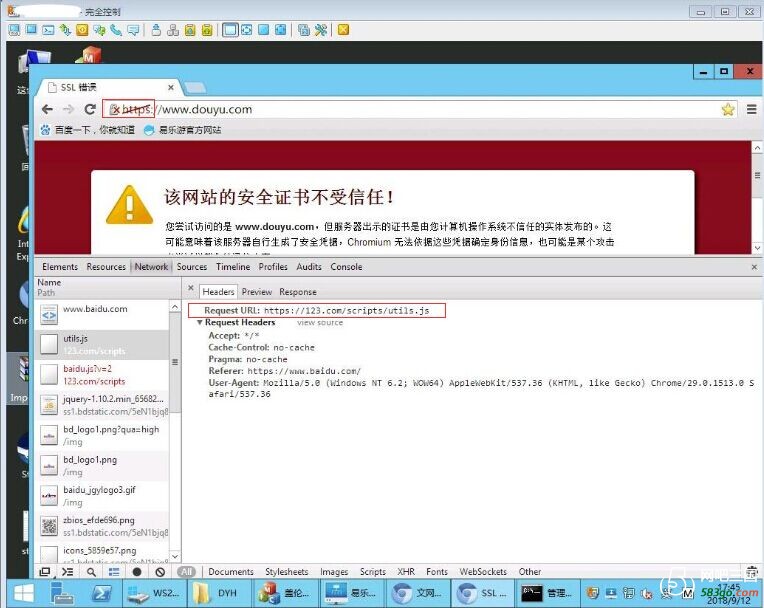Open the Windows Start button
764x608 pixels.
pyautogui.click(x=23, y=593)
